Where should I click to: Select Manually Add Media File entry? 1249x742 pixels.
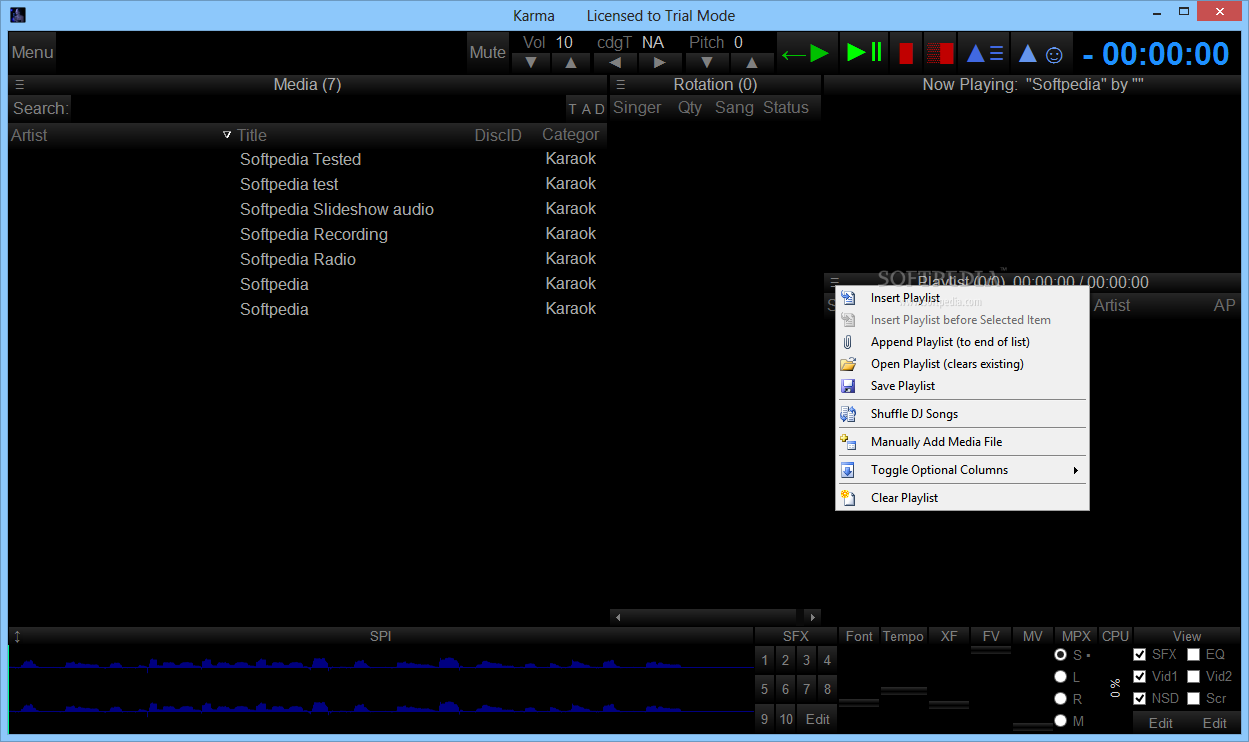(x=962, y=442)
